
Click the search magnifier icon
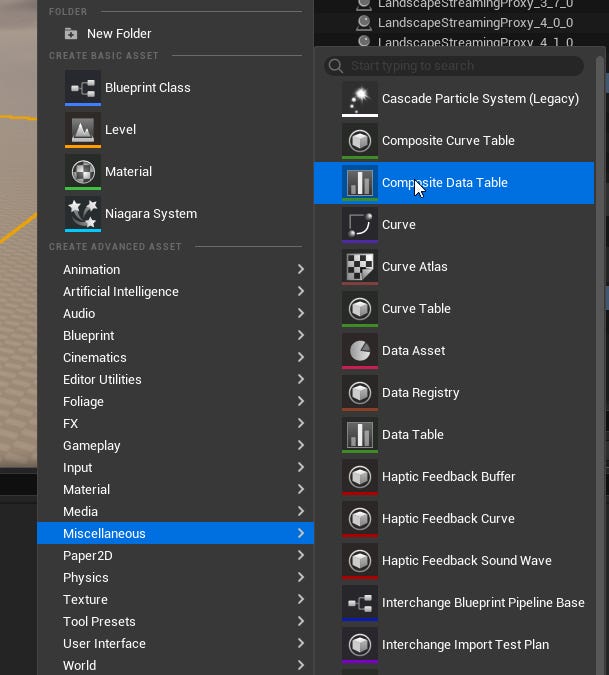[x=336, y=66]
